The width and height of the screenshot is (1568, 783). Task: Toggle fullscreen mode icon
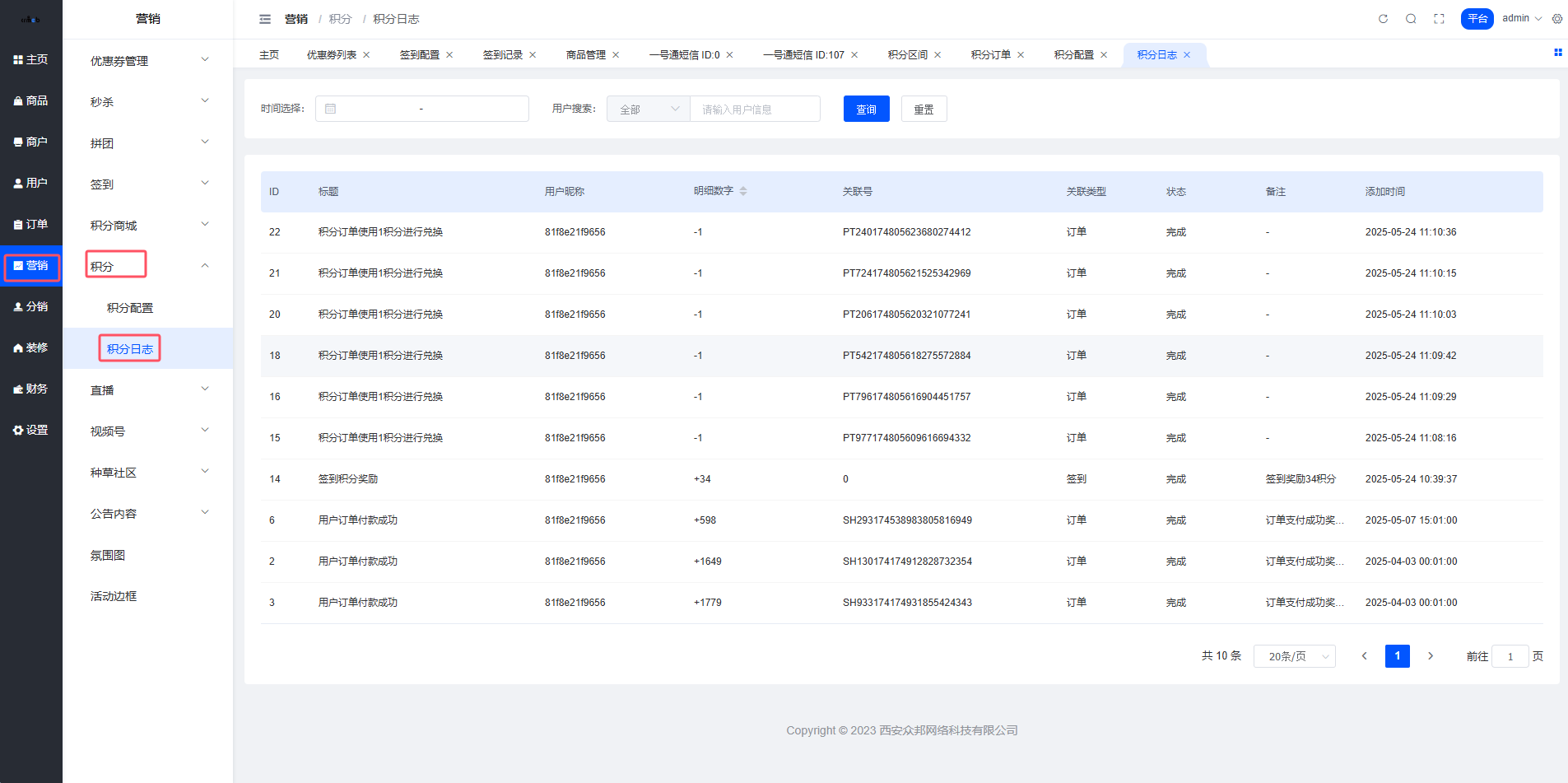coord(1439,19)
